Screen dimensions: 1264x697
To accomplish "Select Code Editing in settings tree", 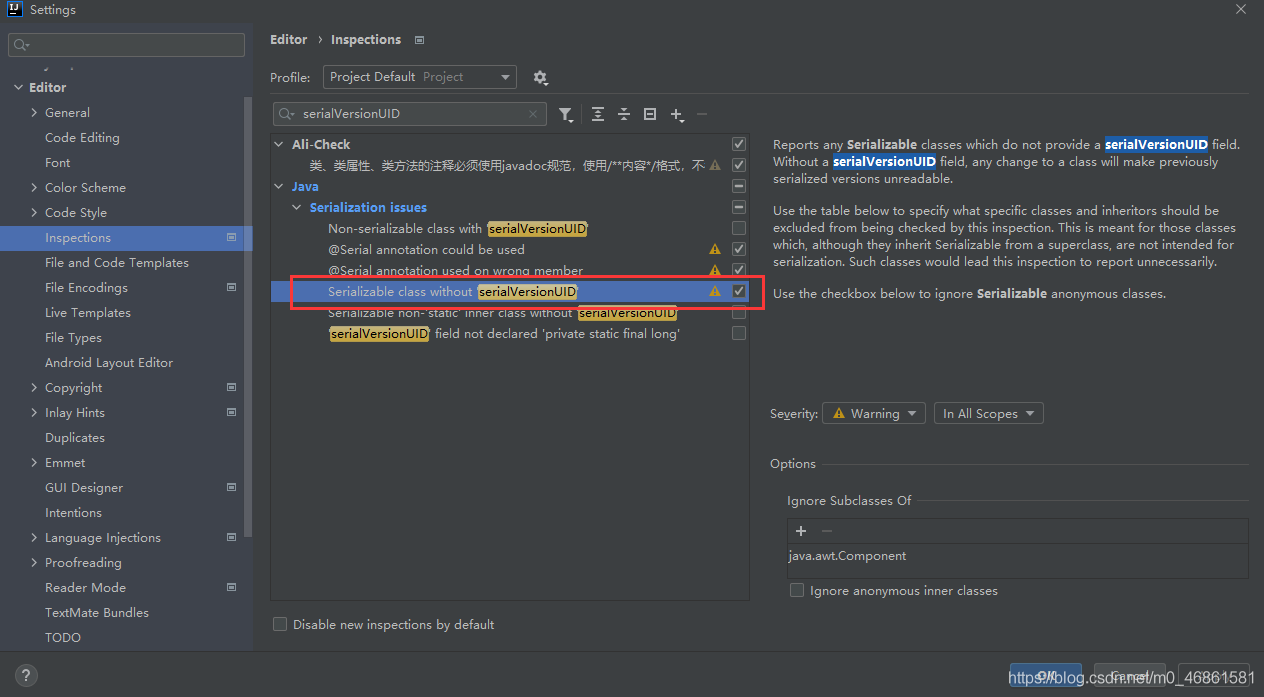I will (82, 138).
